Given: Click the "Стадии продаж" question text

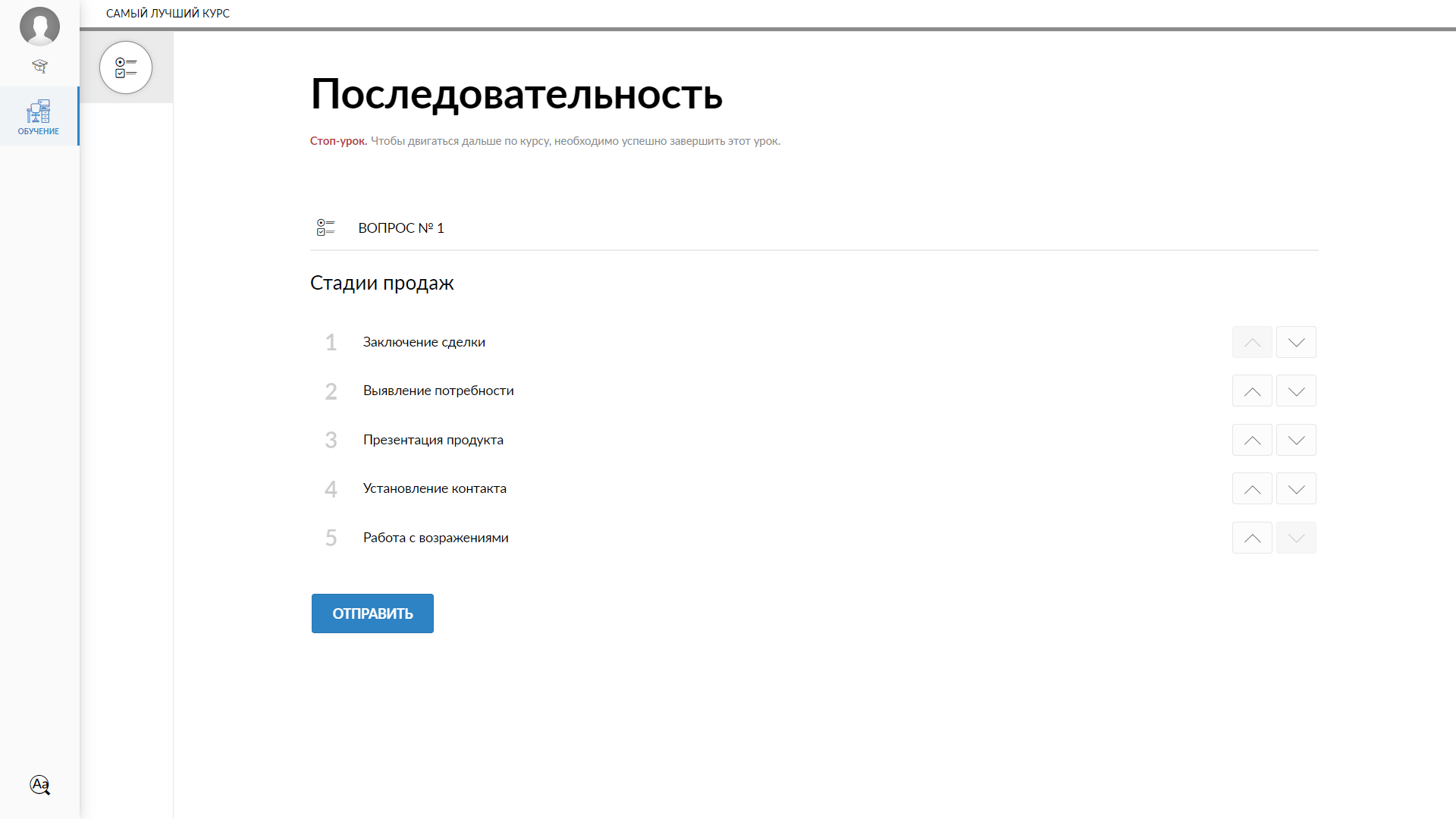Looking at the screenshot, I should (381, 283).
